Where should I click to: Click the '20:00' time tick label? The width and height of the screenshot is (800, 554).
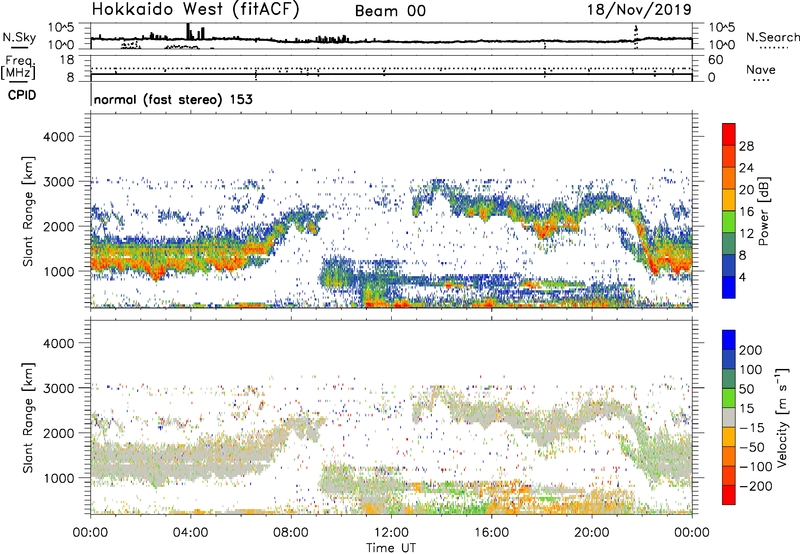[x=591, y=533]
